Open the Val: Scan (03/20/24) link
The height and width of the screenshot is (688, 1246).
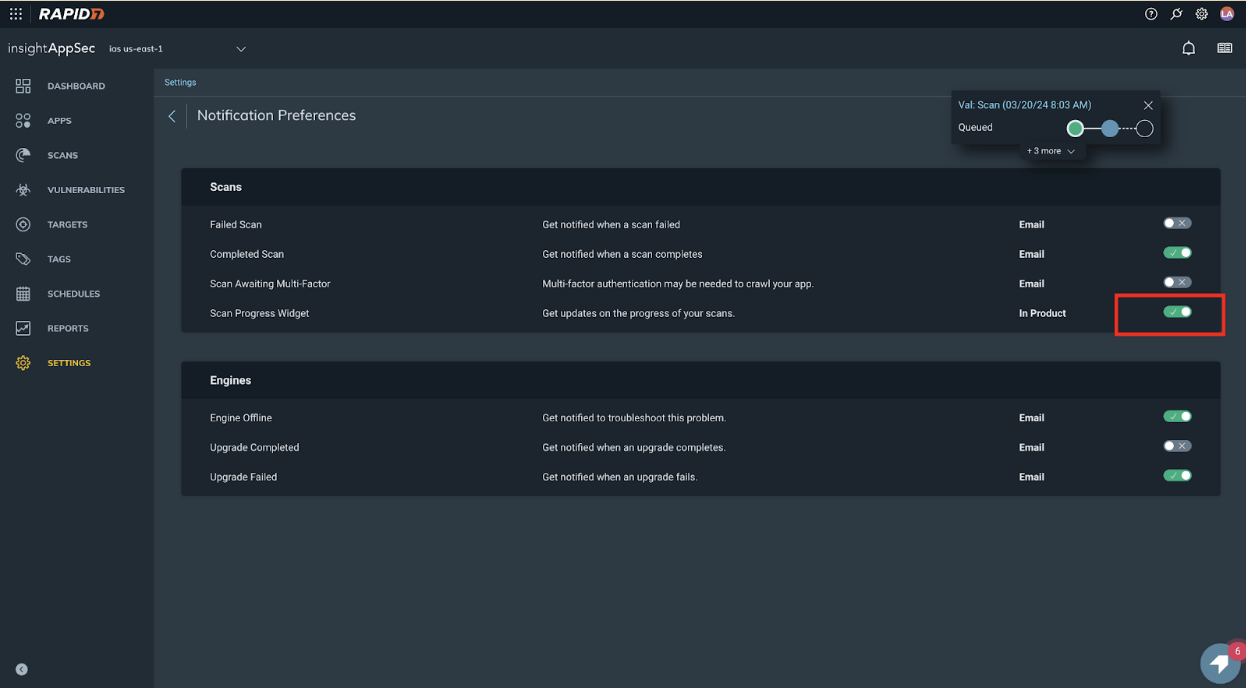coord(1024,105)
